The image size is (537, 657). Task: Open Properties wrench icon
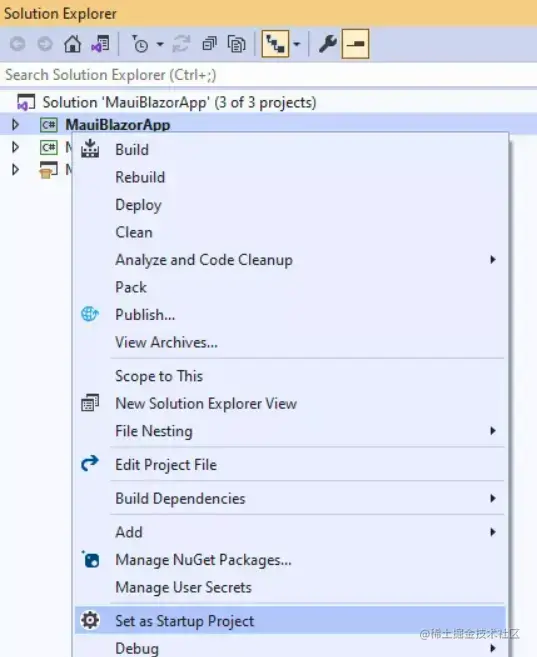point(327,44)
